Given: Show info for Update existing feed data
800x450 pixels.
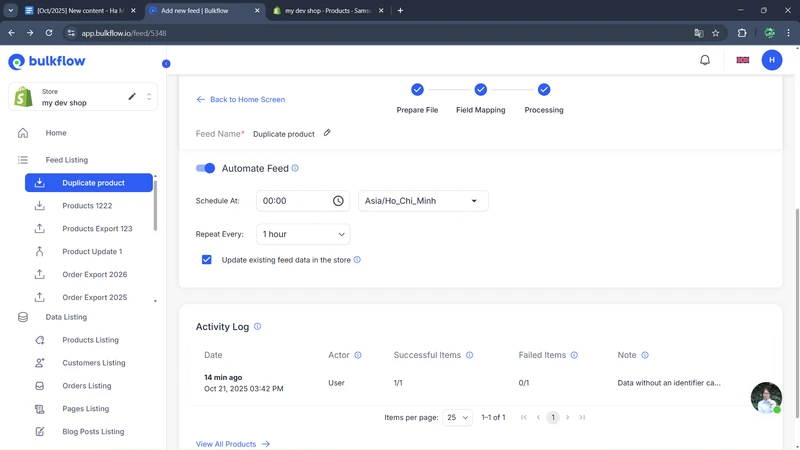Looking at the screenshot, I should tap(357, 260).
